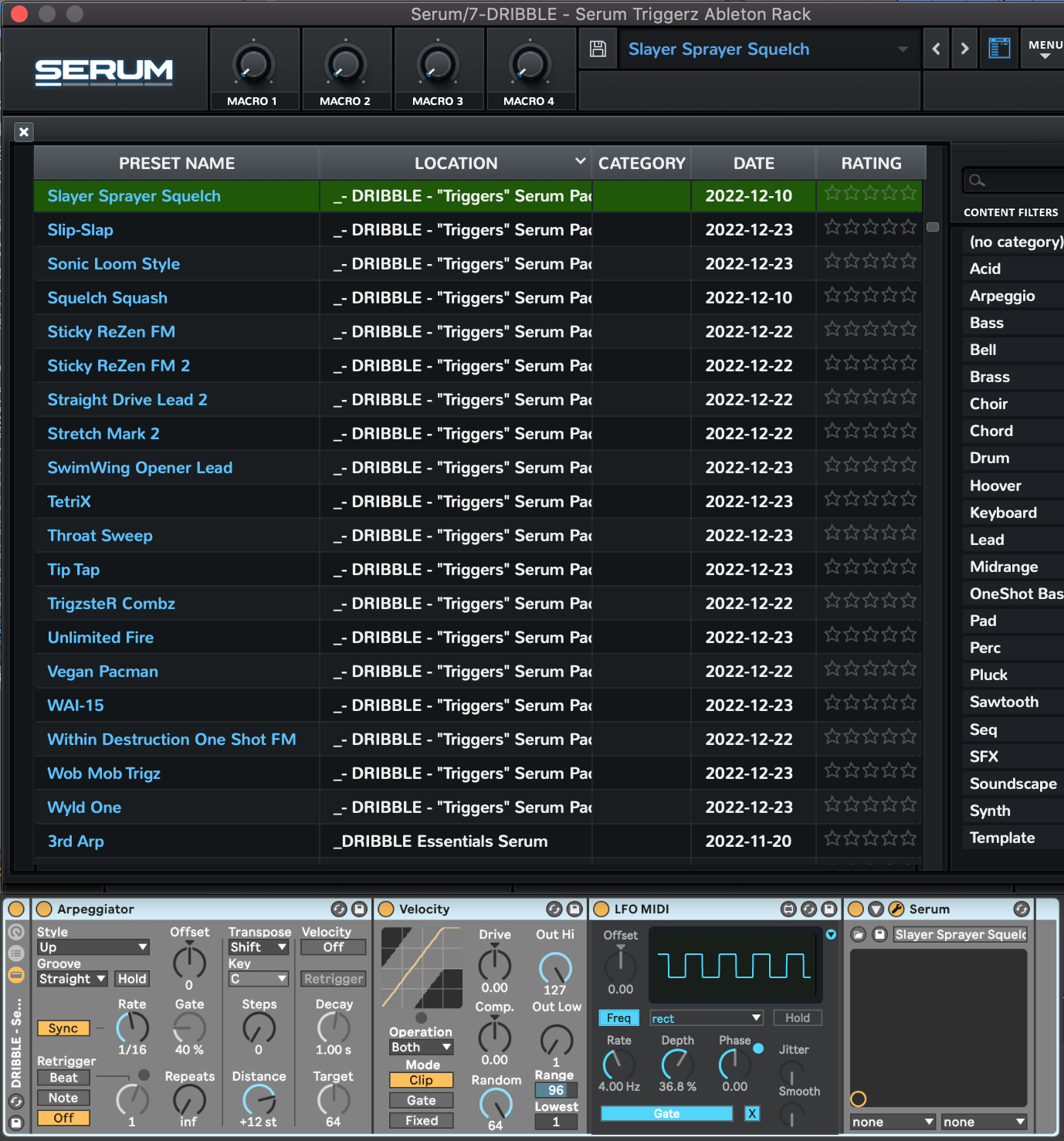Set Retrigger mode to Note
This screenshot has width=1064, height=1141.
[x=63, y=1098]
